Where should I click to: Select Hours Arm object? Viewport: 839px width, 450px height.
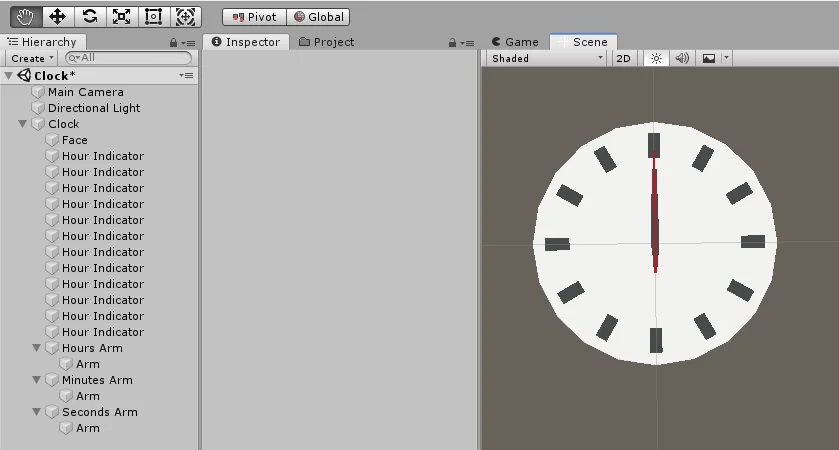click(92, 348)
